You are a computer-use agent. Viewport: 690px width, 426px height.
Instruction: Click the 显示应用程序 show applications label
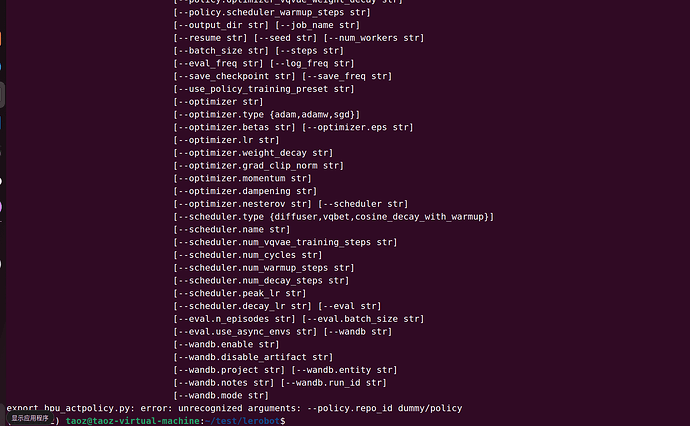point(30,418)
